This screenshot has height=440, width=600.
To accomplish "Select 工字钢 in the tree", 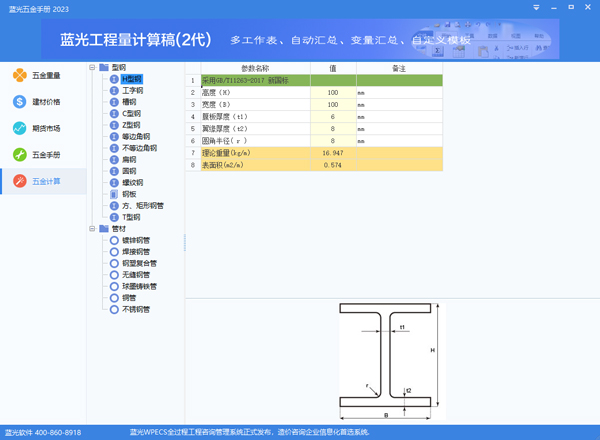I will [132, 91].
